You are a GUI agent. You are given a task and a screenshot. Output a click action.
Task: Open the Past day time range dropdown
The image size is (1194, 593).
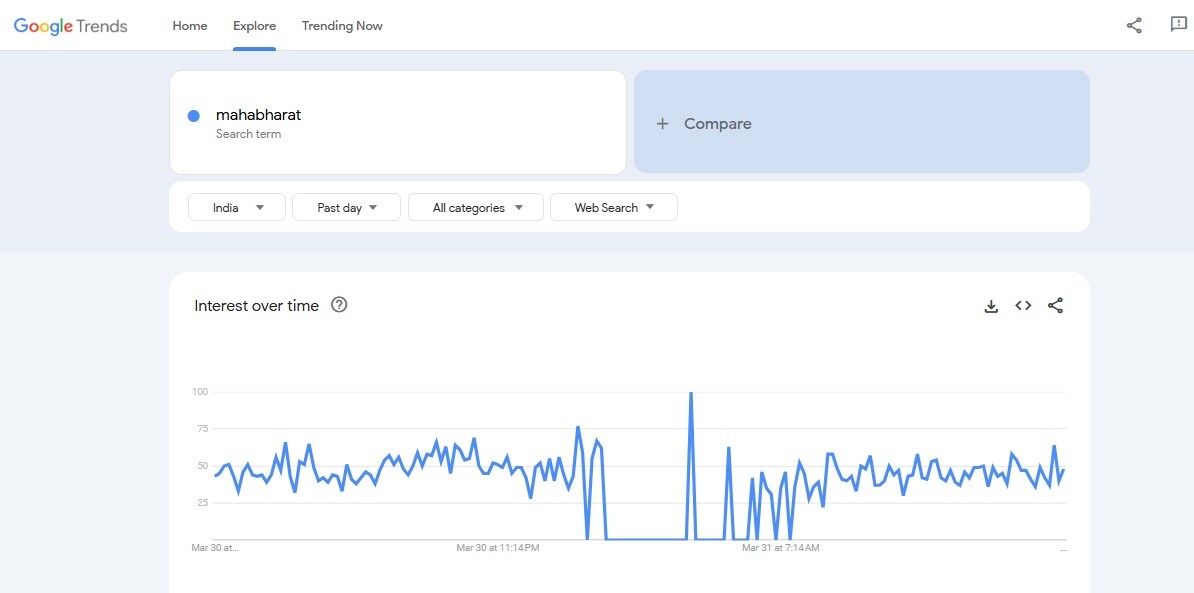coord(346,207)
